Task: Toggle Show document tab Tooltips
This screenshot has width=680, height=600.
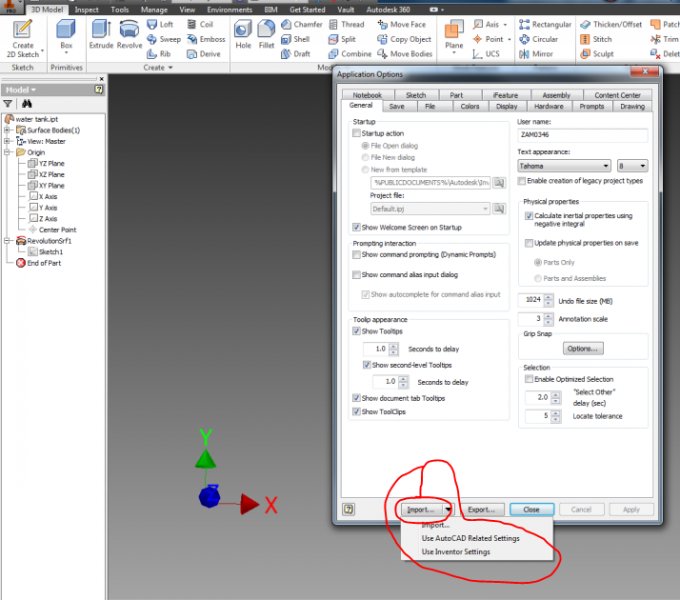Action: (356, 398)
